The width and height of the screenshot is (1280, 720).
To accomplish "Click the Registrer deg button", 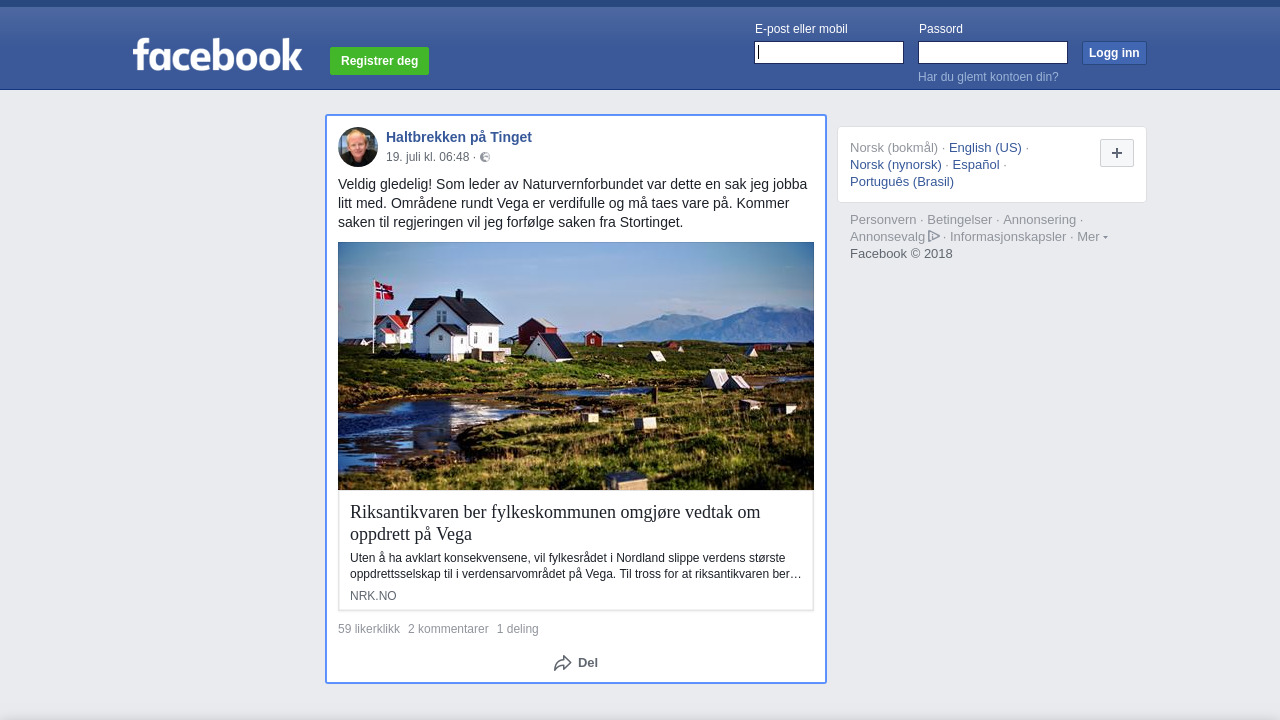I will tap(379, 61).
